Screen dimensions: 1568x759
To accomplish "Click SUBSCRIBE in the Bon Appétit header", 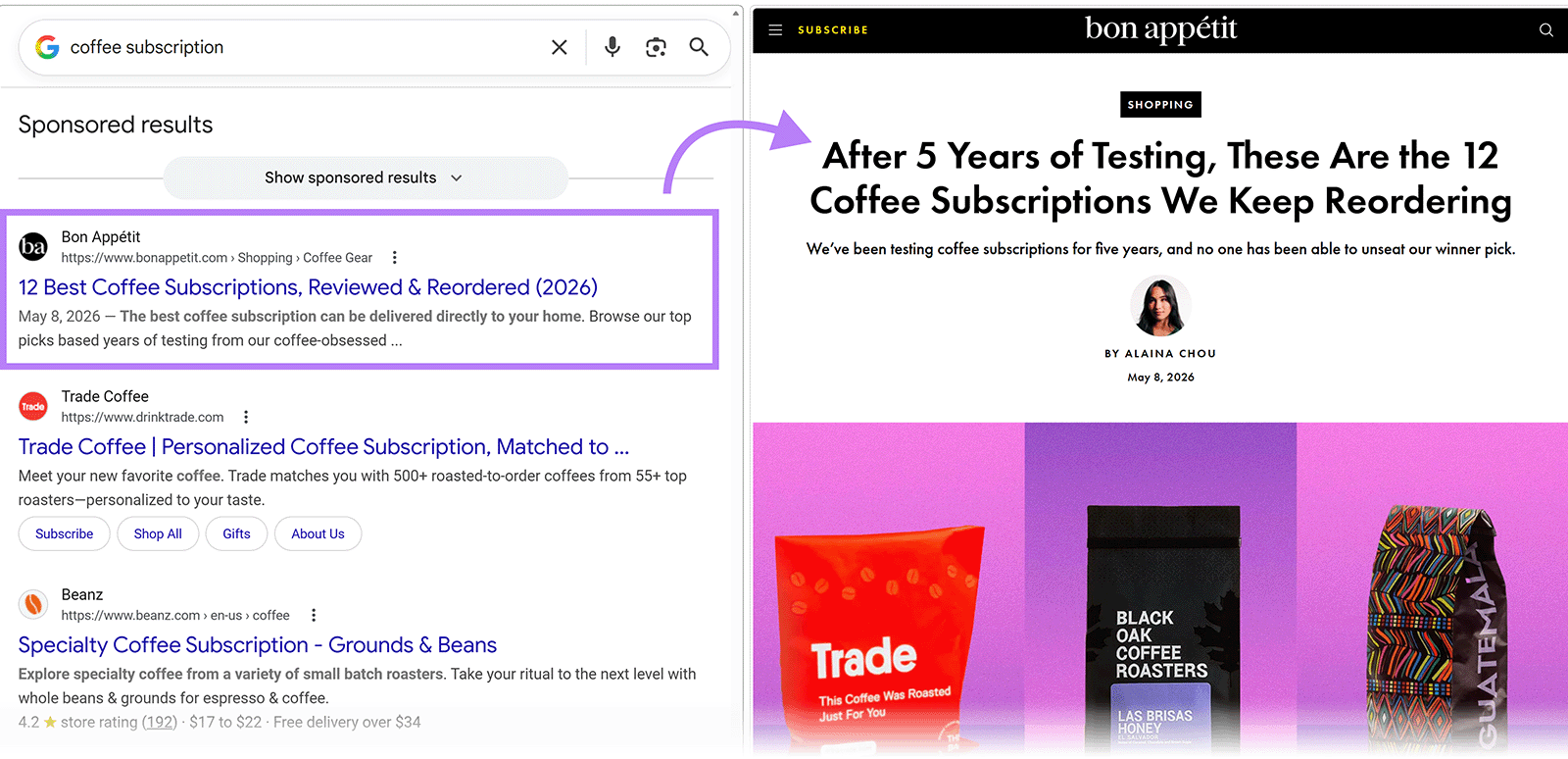I will coord(833,30).
